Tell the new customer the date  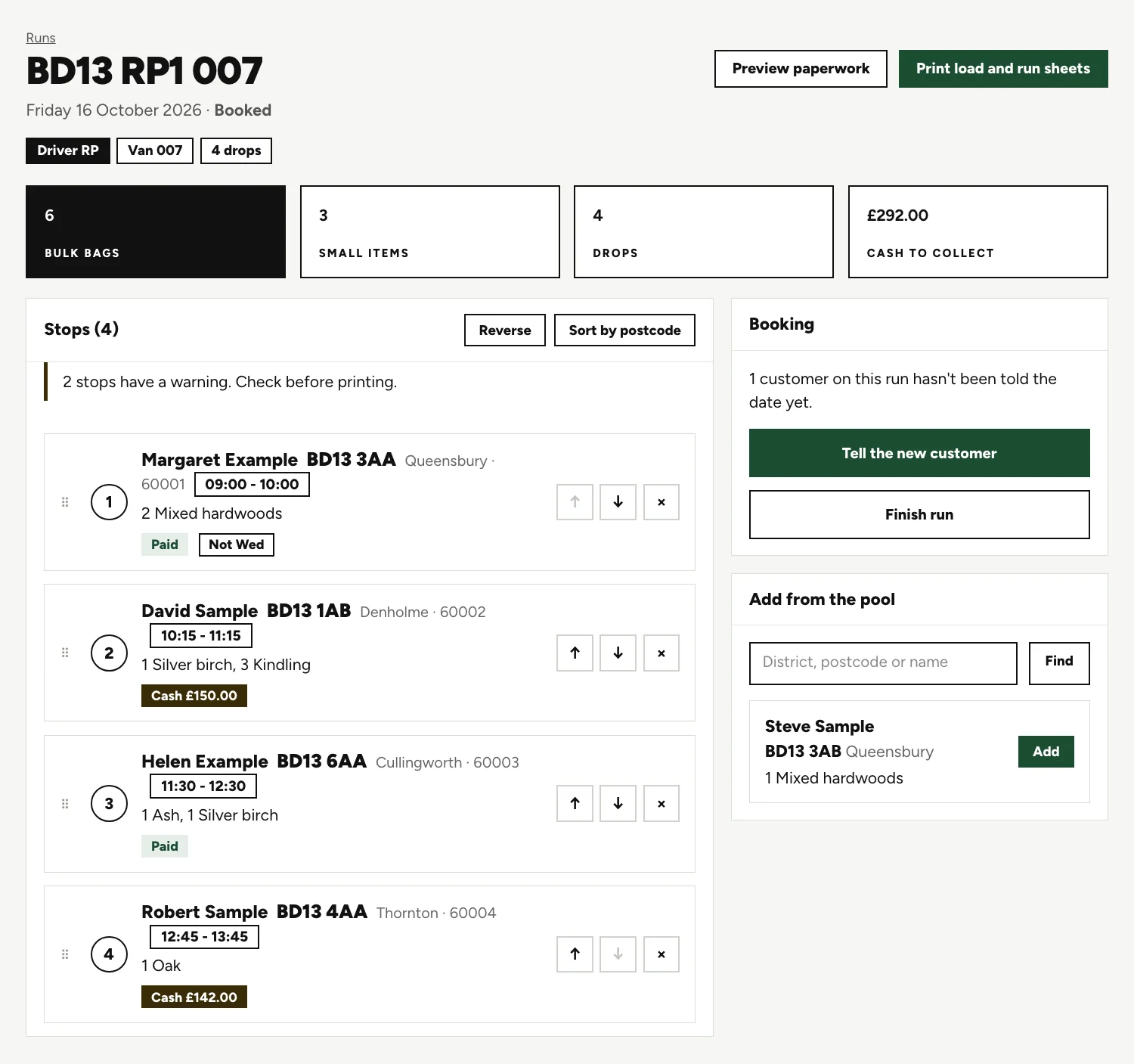(x=919, y=453)
